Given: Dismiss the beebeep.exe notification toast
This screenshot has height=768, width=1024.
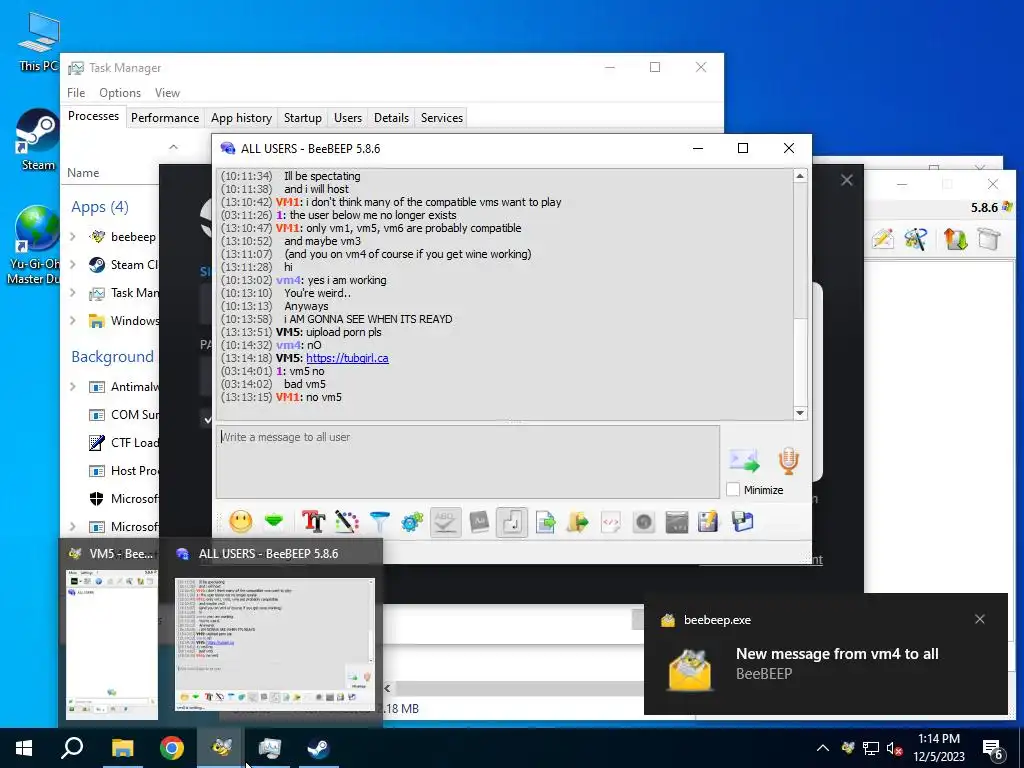Looking at the screenshot, I should (x=980, y=619).
